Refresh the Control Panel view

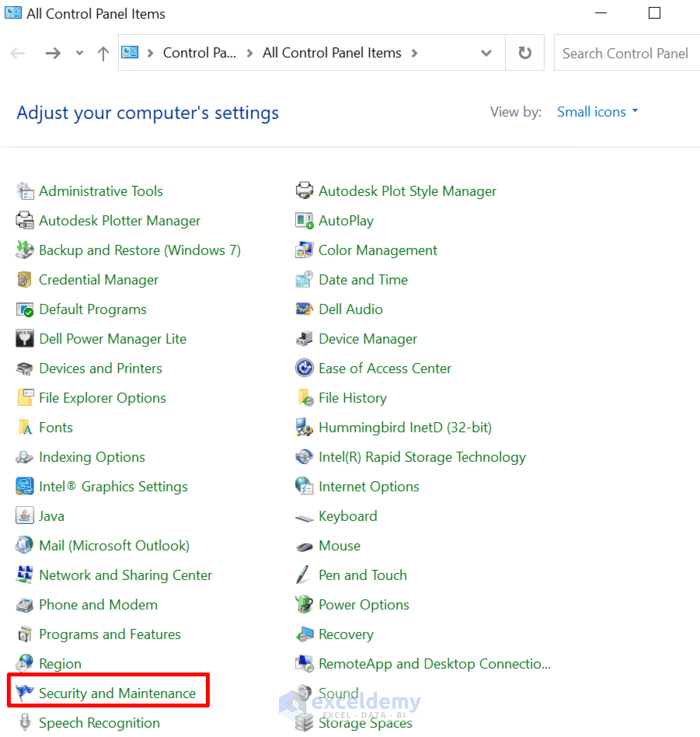525,53
